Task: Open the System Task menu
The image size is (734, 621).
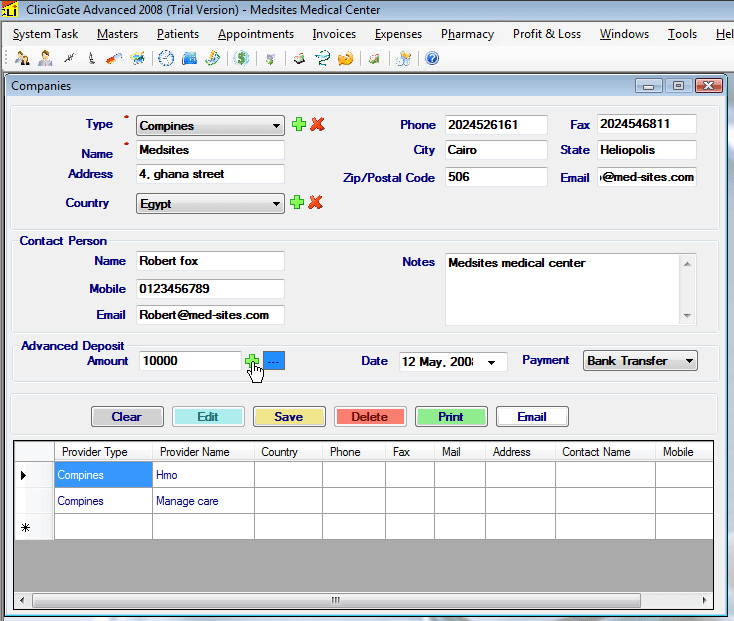Action: (x=45, y=34)
